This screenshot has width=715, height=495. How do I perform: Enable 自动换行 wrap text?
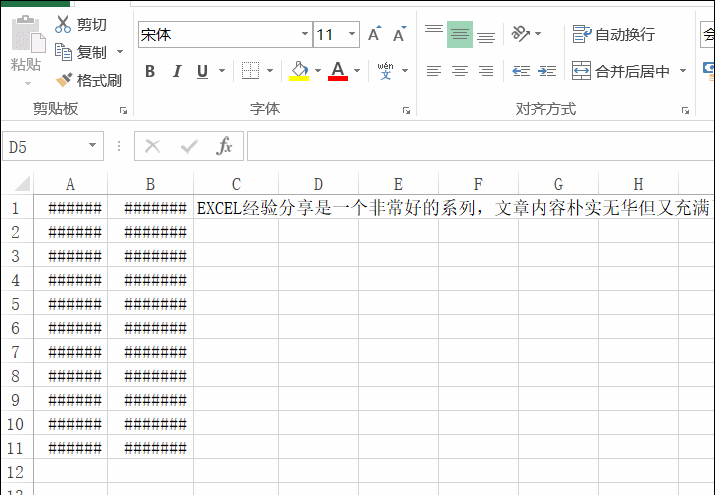coord(613,34)
